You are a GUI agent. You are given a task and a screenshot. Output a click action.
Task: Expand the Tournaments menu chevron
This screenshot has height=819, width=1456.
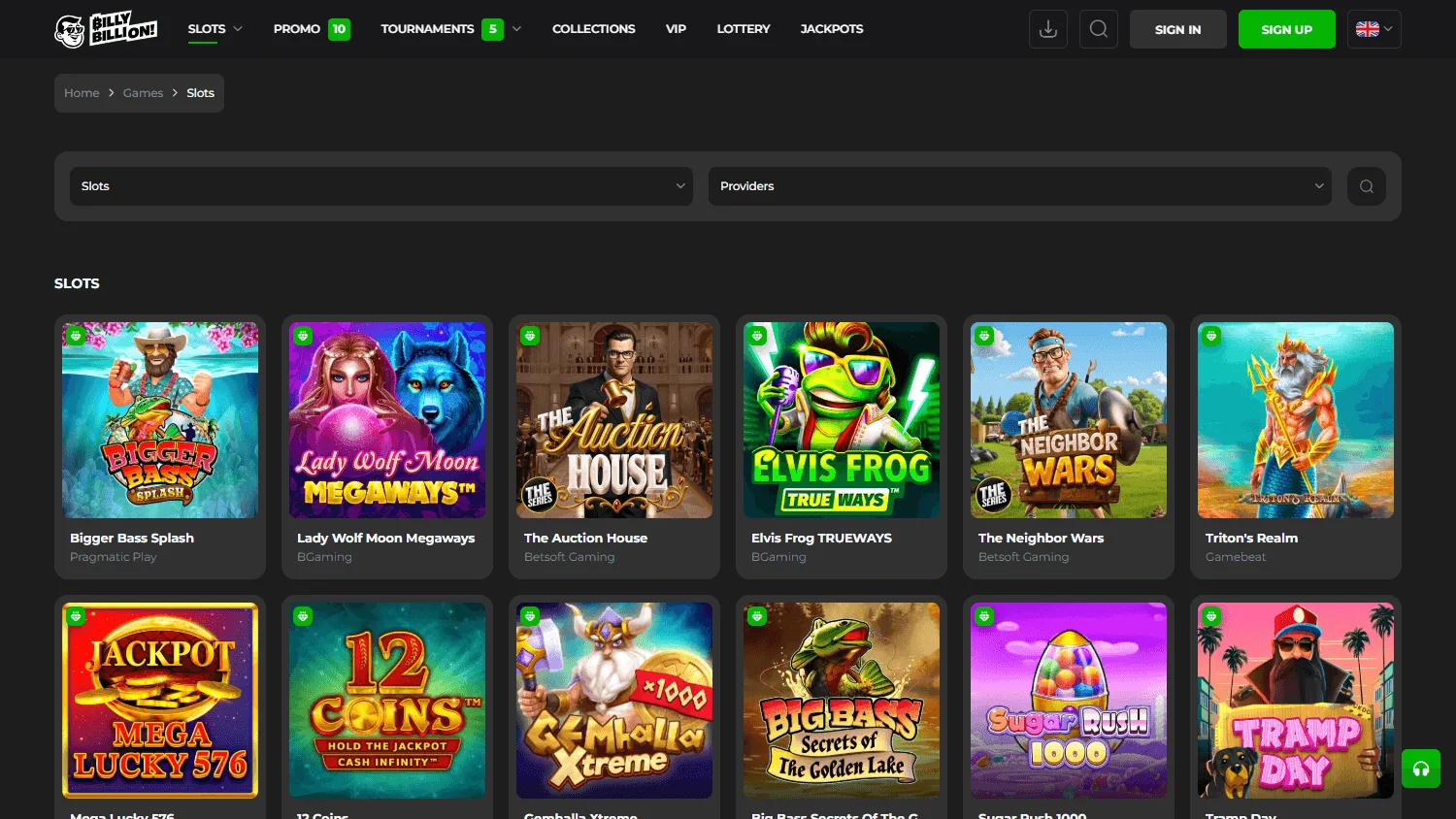click(x=516, y=29)
